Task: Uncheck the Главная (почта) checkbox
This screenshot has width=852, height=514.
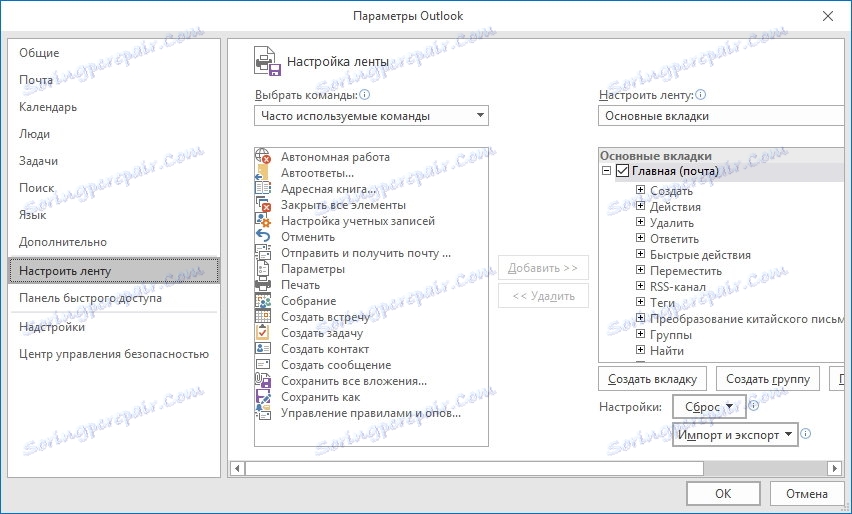Action: point(622,171)
